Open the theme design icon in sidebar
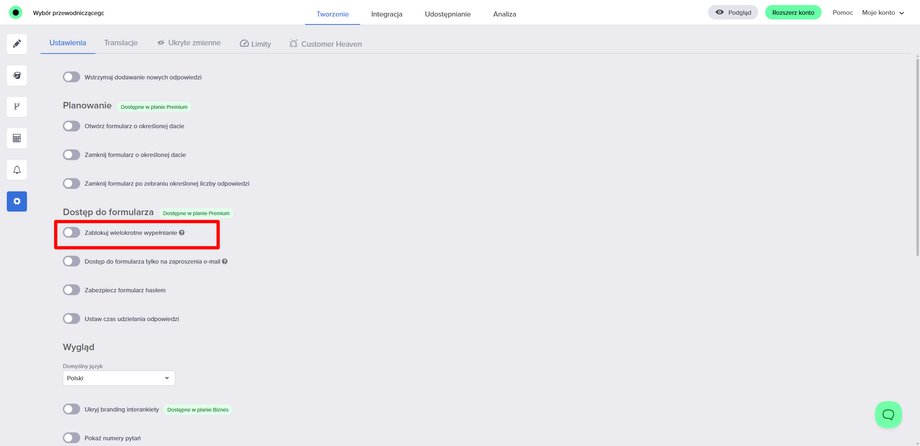The width and height of the screenshot is (920, 446). coord(17,75)
